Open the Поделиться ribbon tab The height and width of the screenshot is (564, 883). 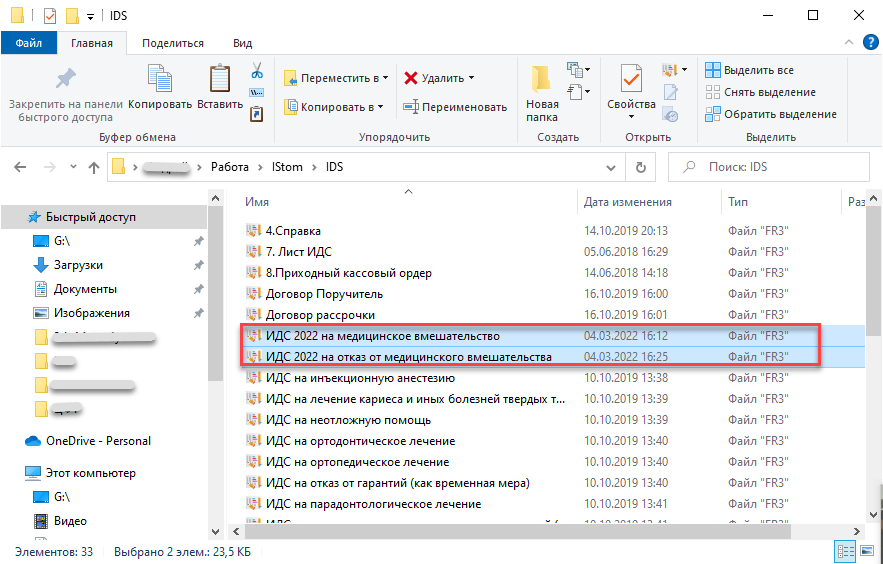172,43
